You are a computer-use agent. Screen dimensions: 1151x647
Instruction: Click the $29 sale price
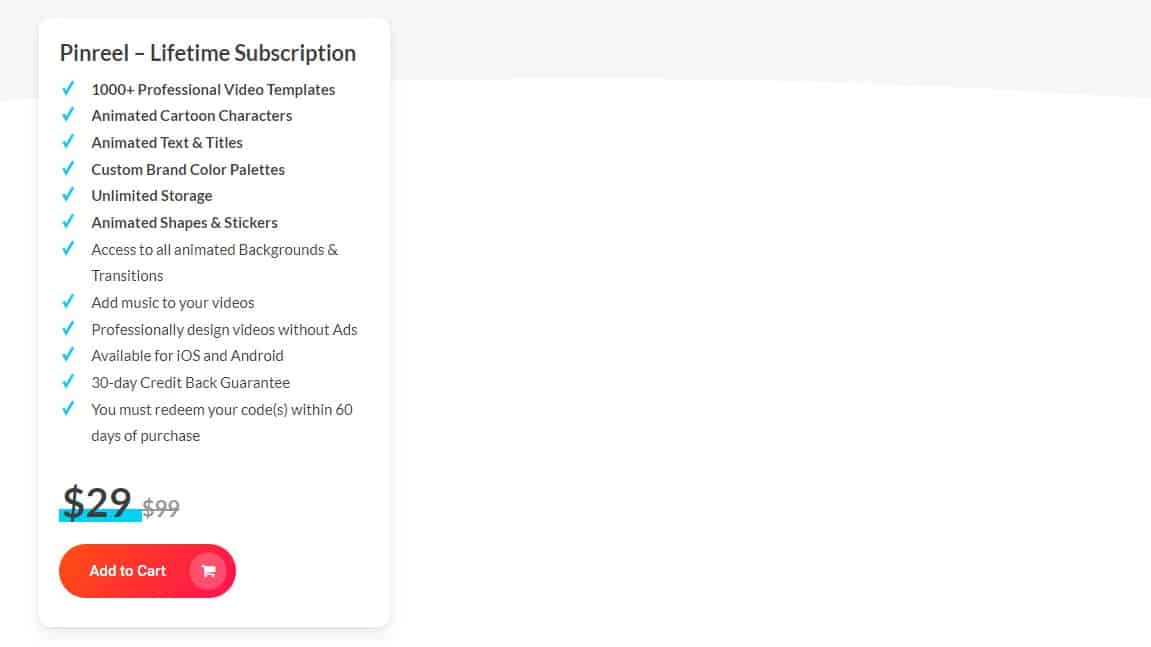click(97, 501)
